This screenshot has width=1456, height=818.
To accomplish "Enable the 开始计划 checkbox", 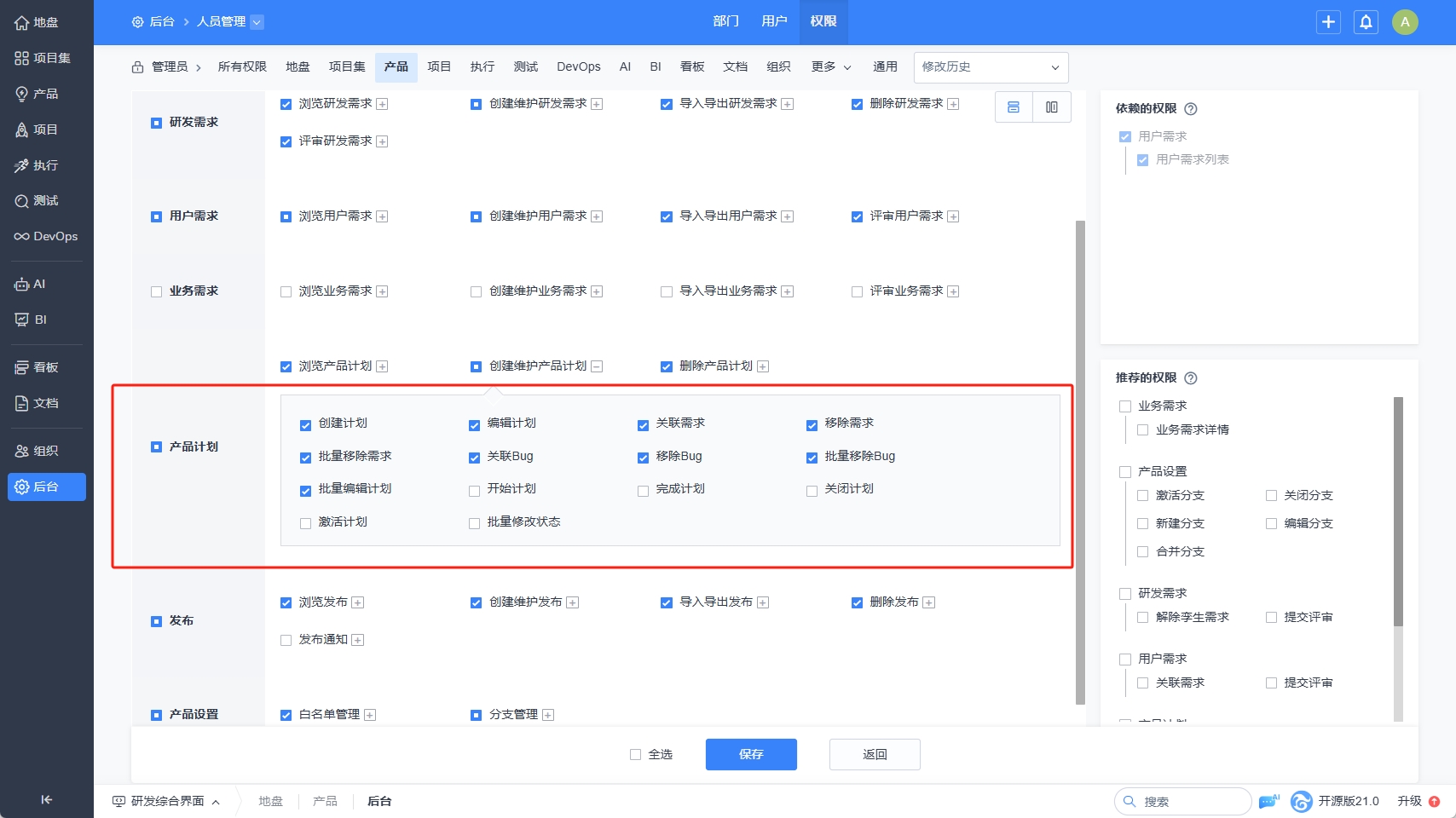I will [x=475, y=491].
